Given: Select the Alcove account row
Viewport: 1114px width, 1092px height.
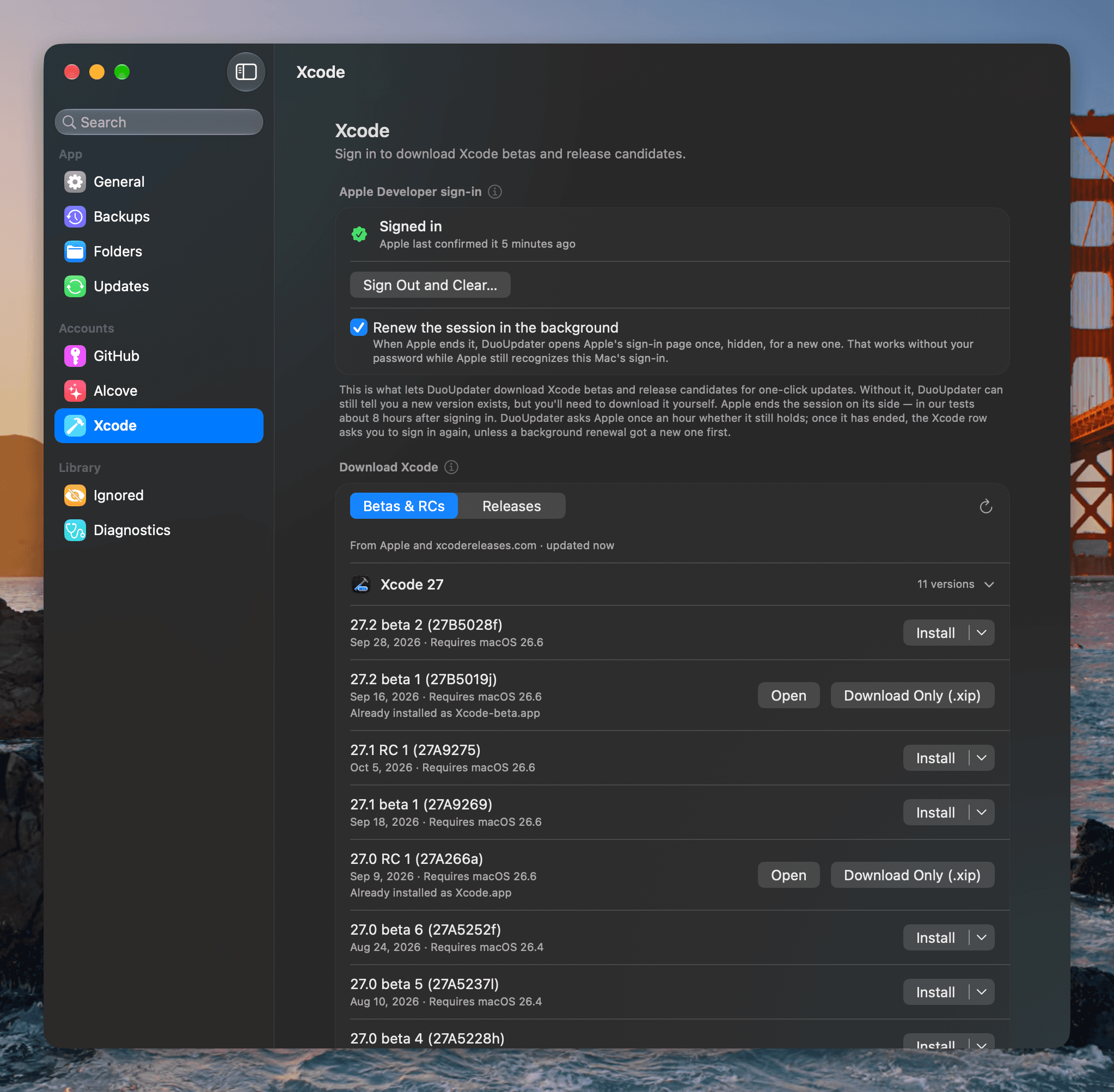Looking at the screenshot, I should (159, 391).
